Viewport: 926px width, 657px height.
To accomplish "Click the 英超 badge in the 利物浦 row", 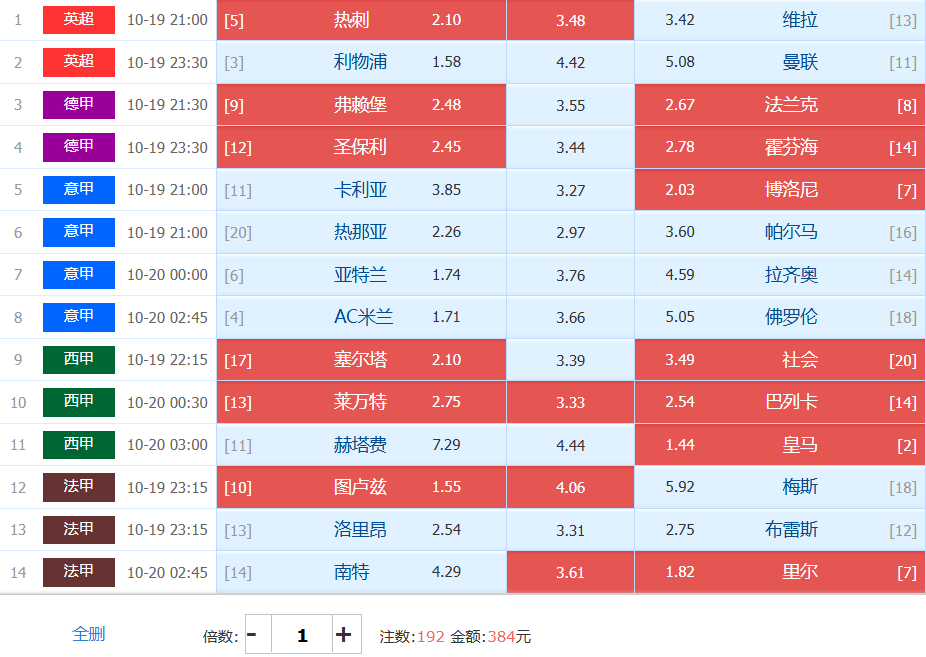I will coord(79,62).
